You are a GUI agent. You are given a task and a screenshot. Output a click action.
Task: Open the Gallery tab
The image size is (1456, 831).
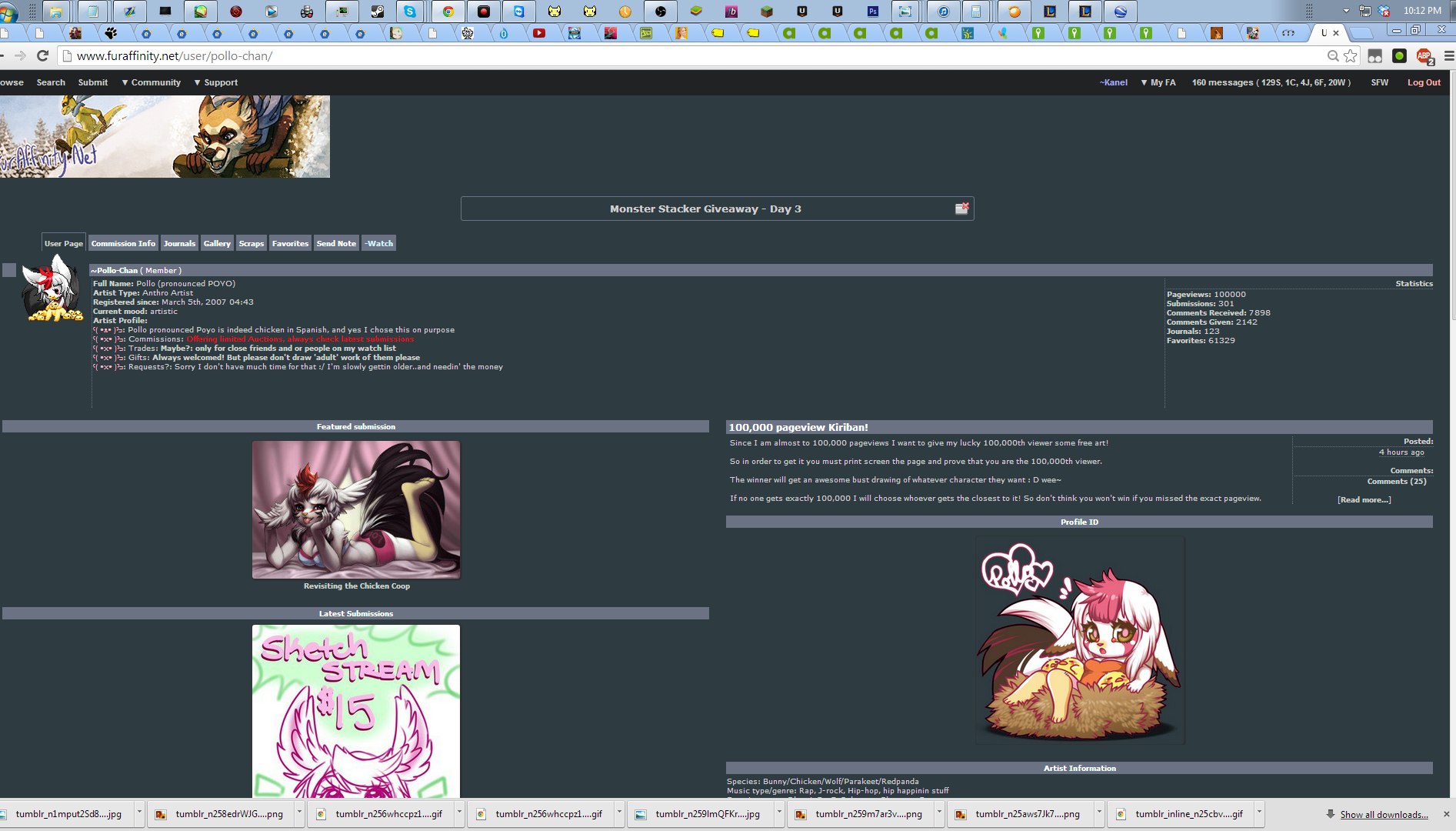point(217,243)
